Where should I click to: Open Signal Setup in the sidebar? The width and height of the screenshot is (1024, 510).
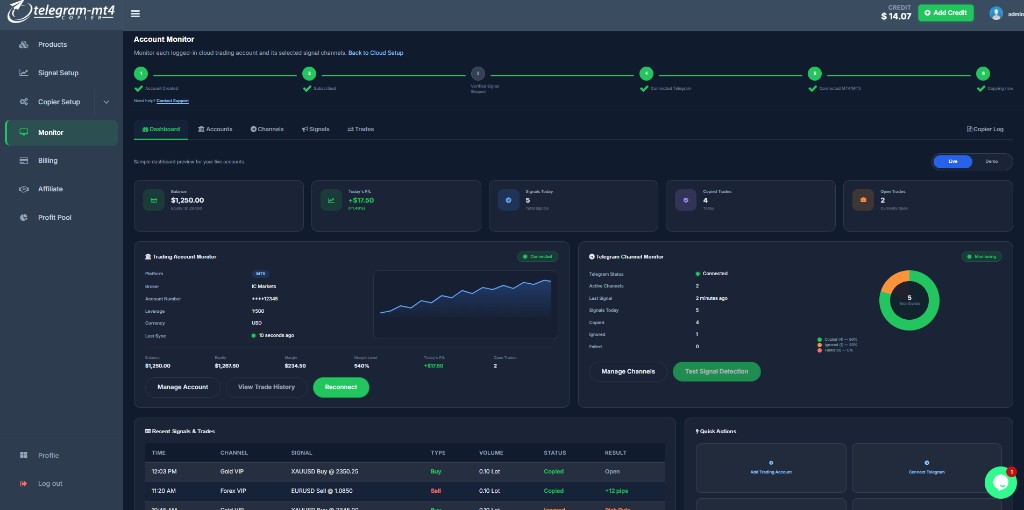tap(61, 73)
